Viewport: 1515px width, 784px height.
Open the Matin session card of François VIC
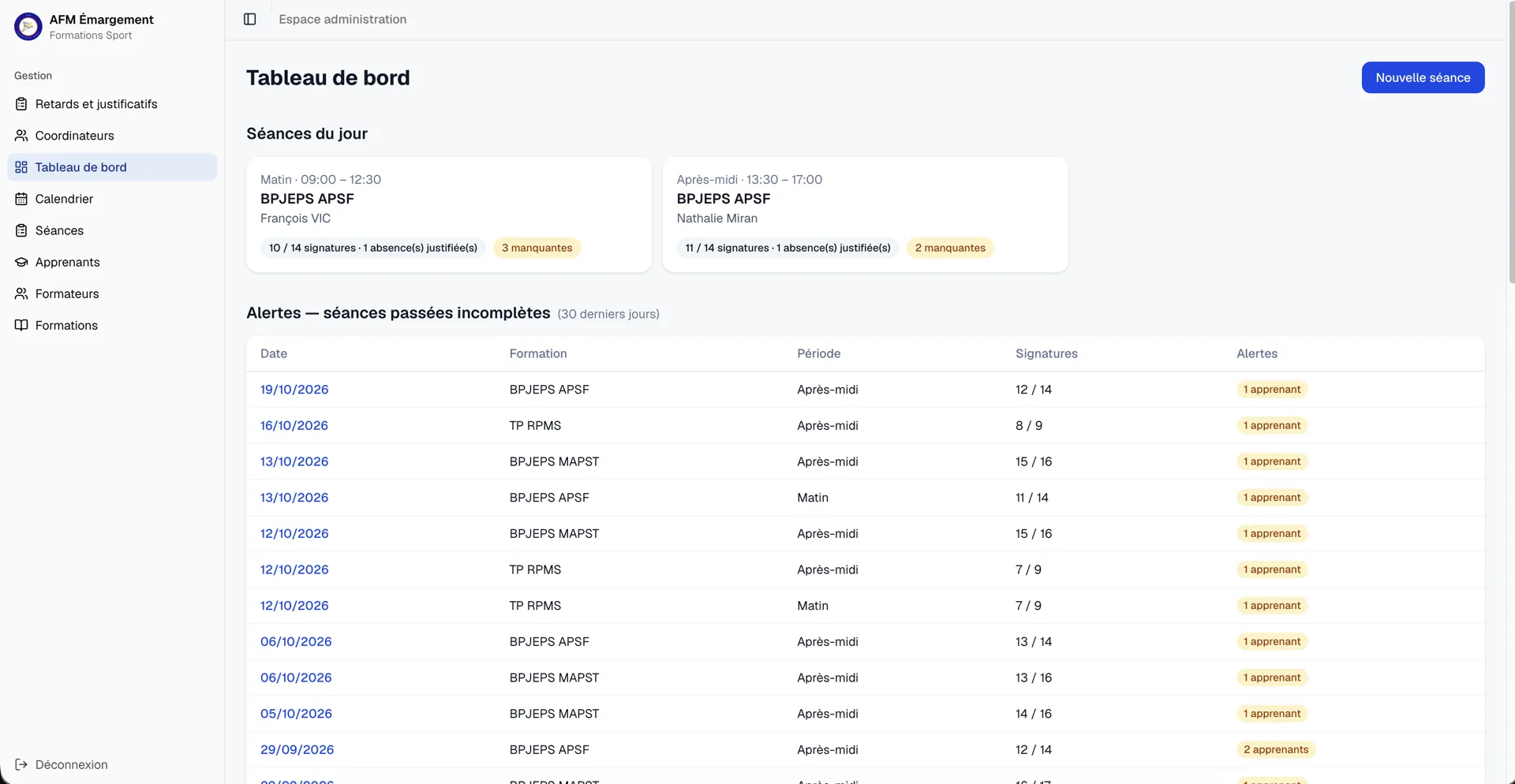coord(449,215)
